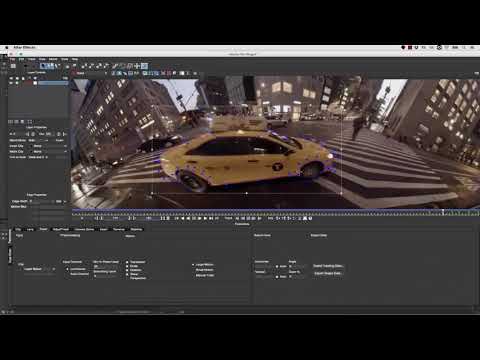Click the Stop playback button
Image resolution: width=480 pixels, height=360 pixels.
click(194, 218)
